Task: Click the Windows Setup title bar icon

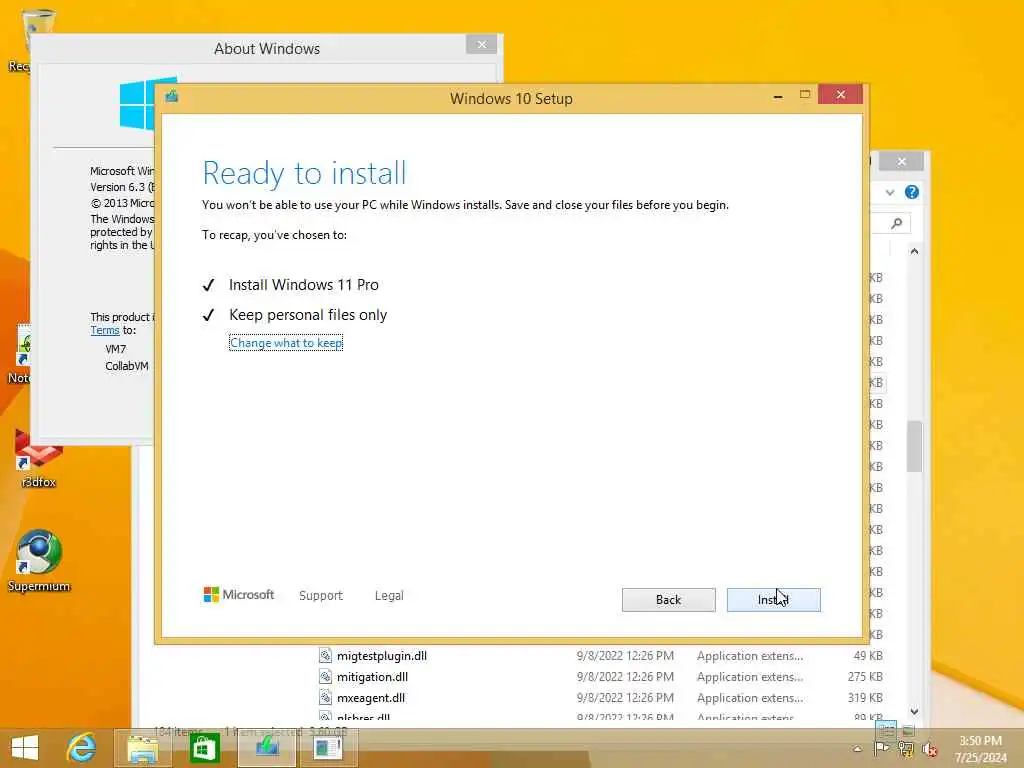Action: point(172,97)
